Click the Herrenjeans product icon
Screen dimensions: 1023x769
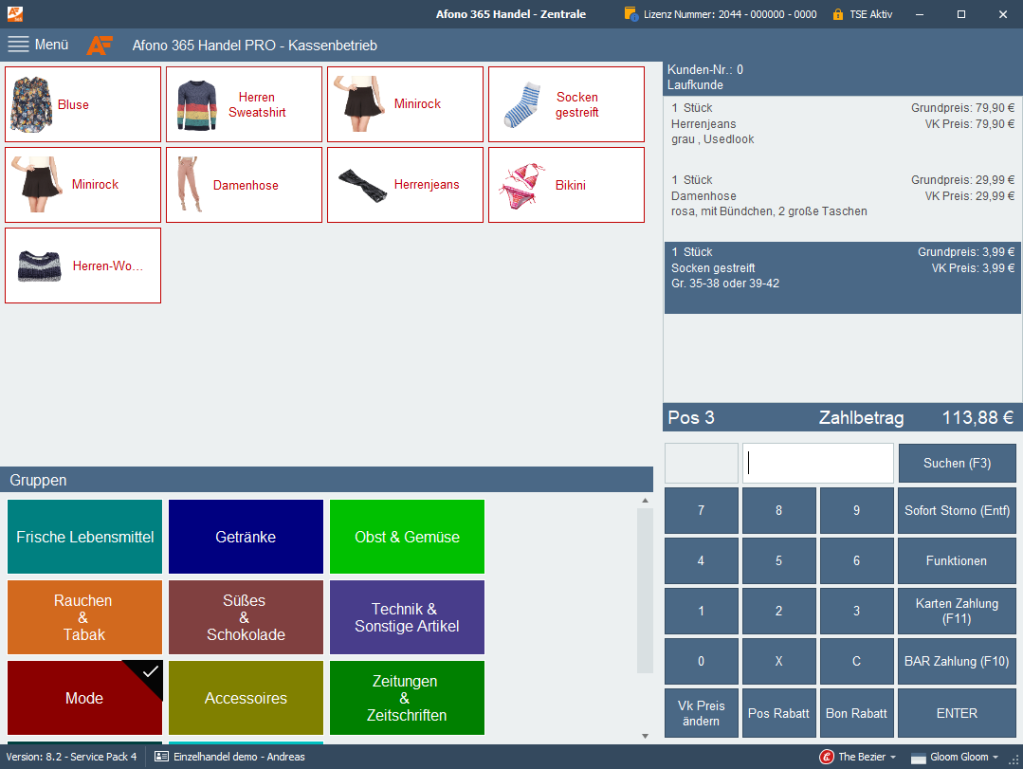(x=360, y=186)
